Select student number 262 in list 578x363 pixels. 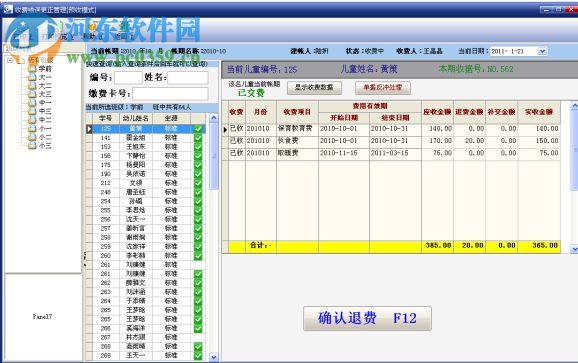[x=106, y=283]
